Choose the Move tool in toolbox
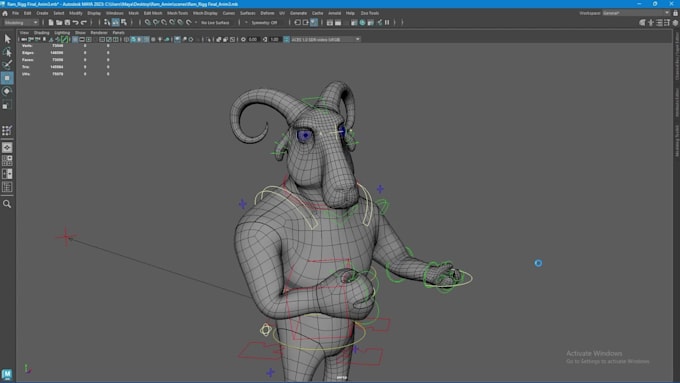The width and height of the screenshot is (680, 383). (x=7, y=78)
